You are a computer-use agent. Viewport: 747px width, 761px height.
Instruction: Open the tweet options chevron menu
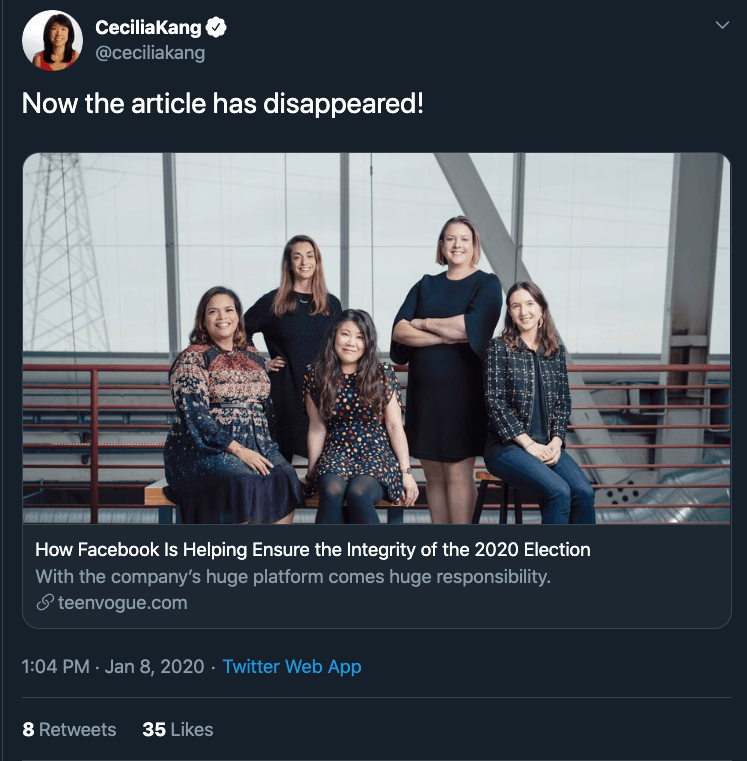(x=722, y=26)
